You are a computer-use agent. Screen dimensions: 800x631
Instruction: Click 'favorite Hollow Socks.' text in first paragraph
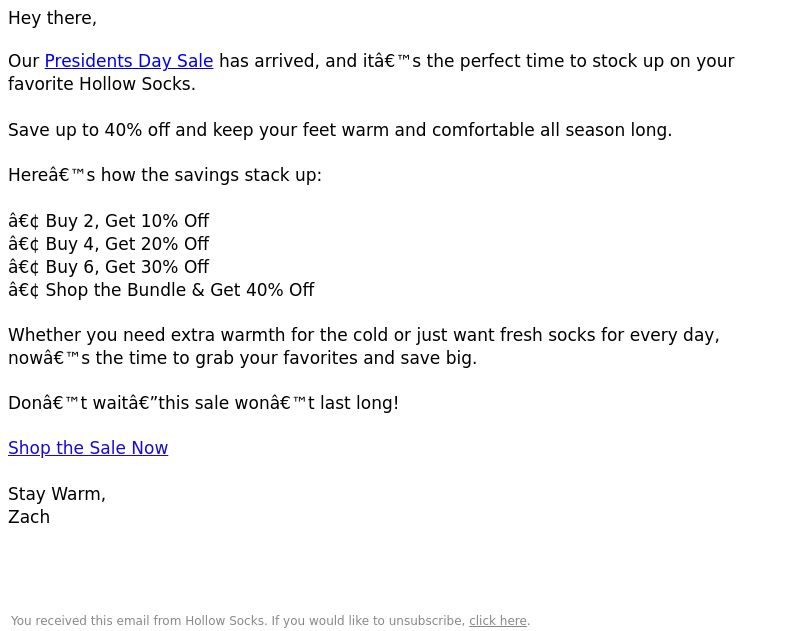click(102, 84)
